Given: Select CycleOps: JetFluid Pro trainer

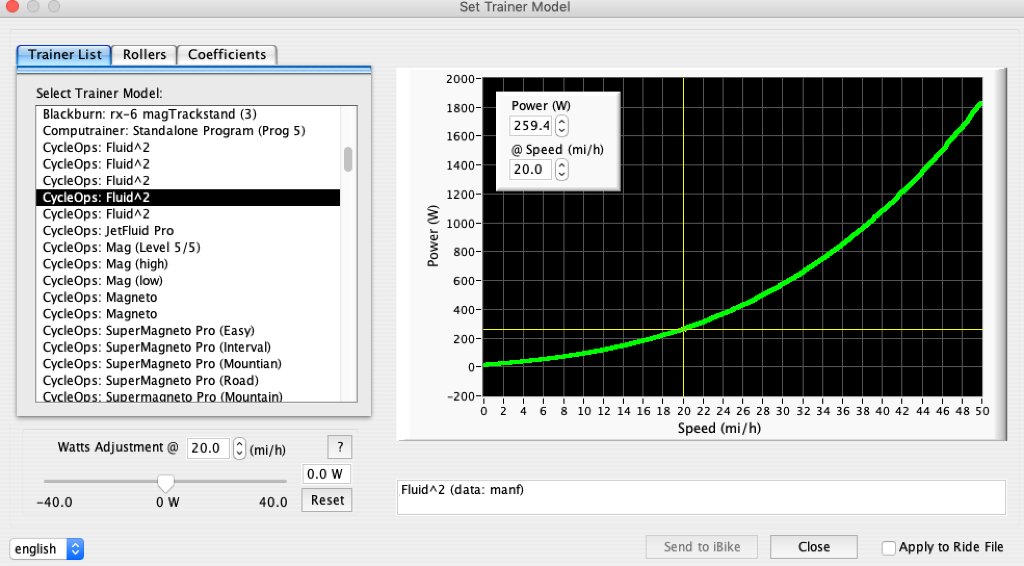Looking at the screenshot, I should coord(108,231).
